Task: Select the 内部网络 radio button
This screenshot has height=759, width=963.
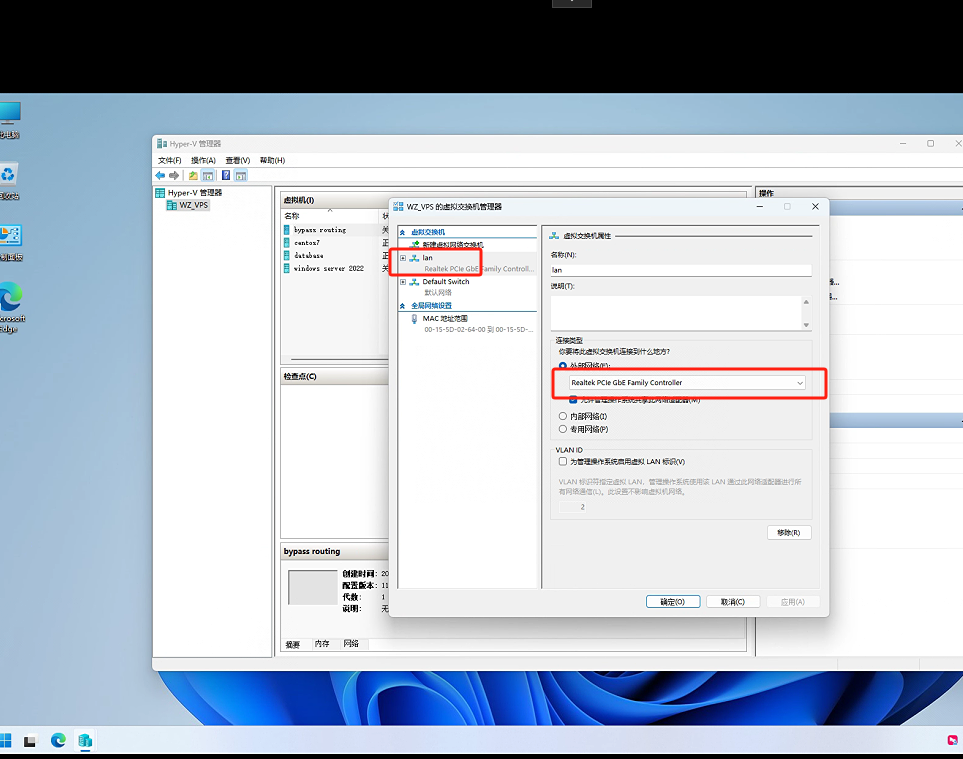Action: 563,416
